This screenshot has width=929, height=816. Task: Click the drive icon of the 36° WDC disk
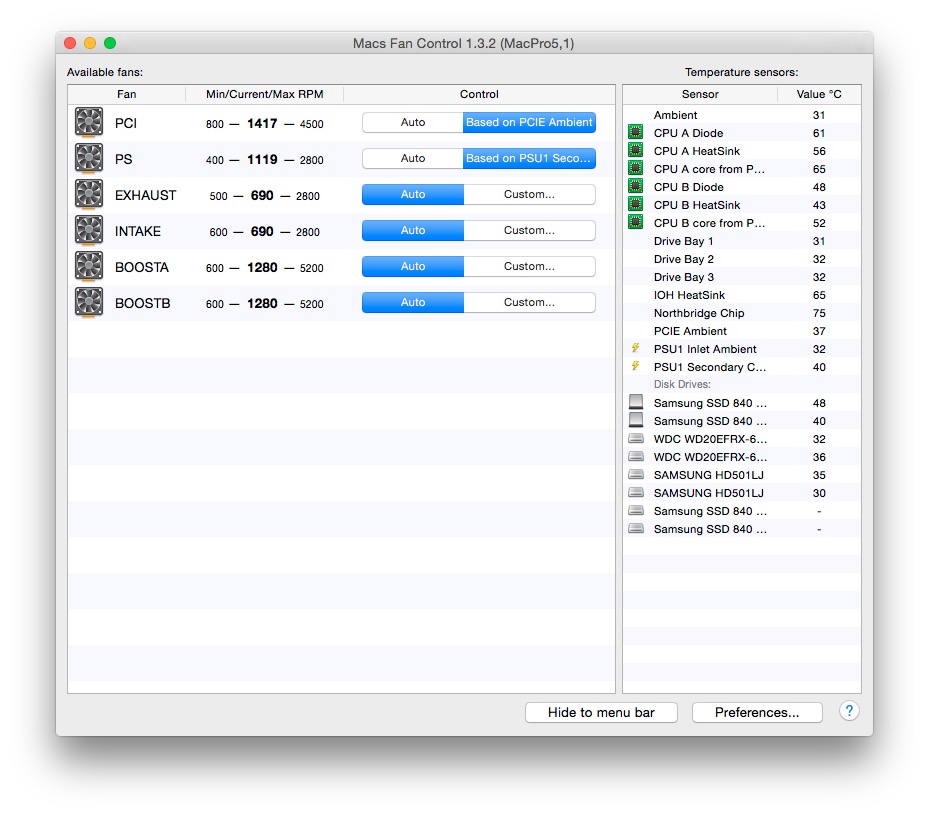(636, 456)
